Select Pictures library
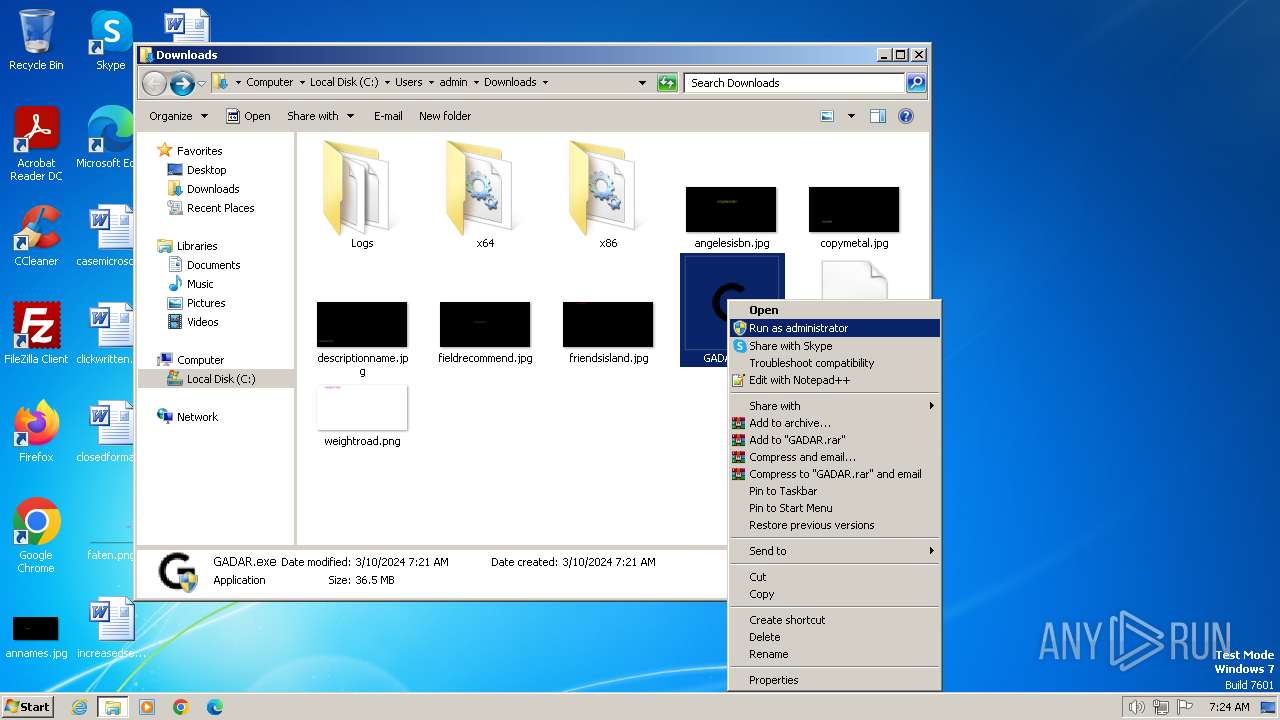 pyautogui.click(x=206, y=303)
